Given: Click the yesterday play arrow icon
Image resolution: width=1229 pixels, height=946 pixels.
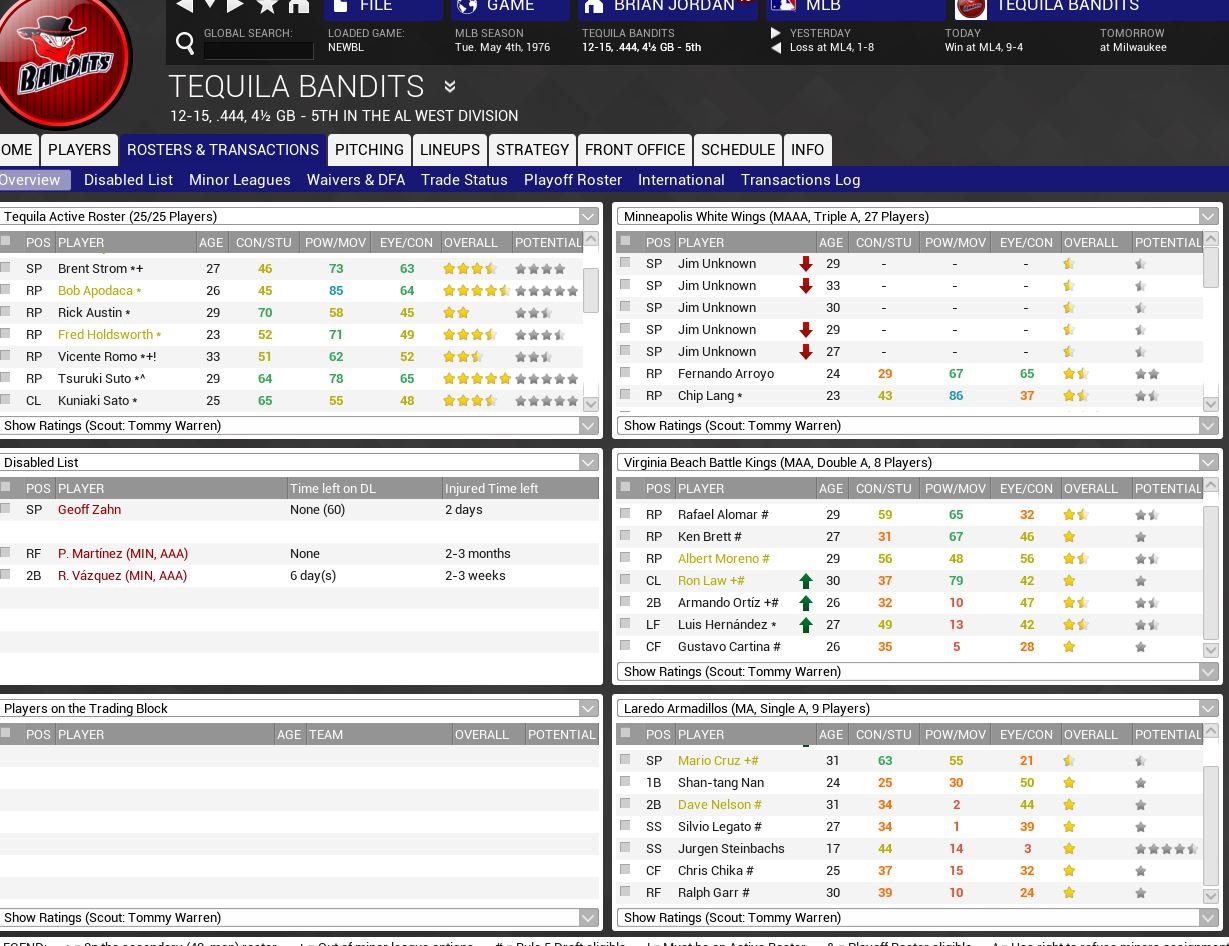Looking at the screenshot, I should tap(776, 33).
